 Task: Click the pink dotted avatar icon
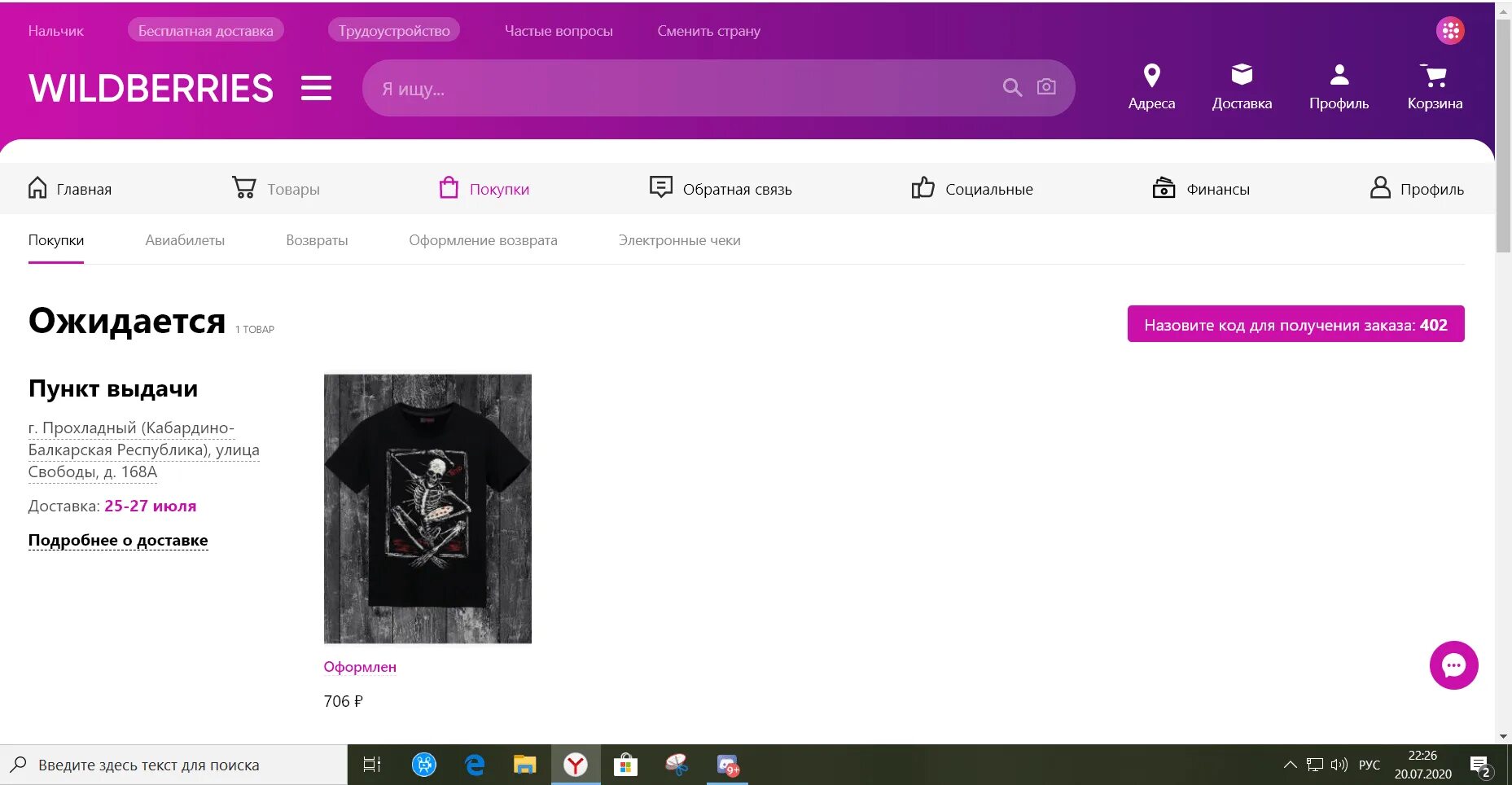(x=1450, y=31)
